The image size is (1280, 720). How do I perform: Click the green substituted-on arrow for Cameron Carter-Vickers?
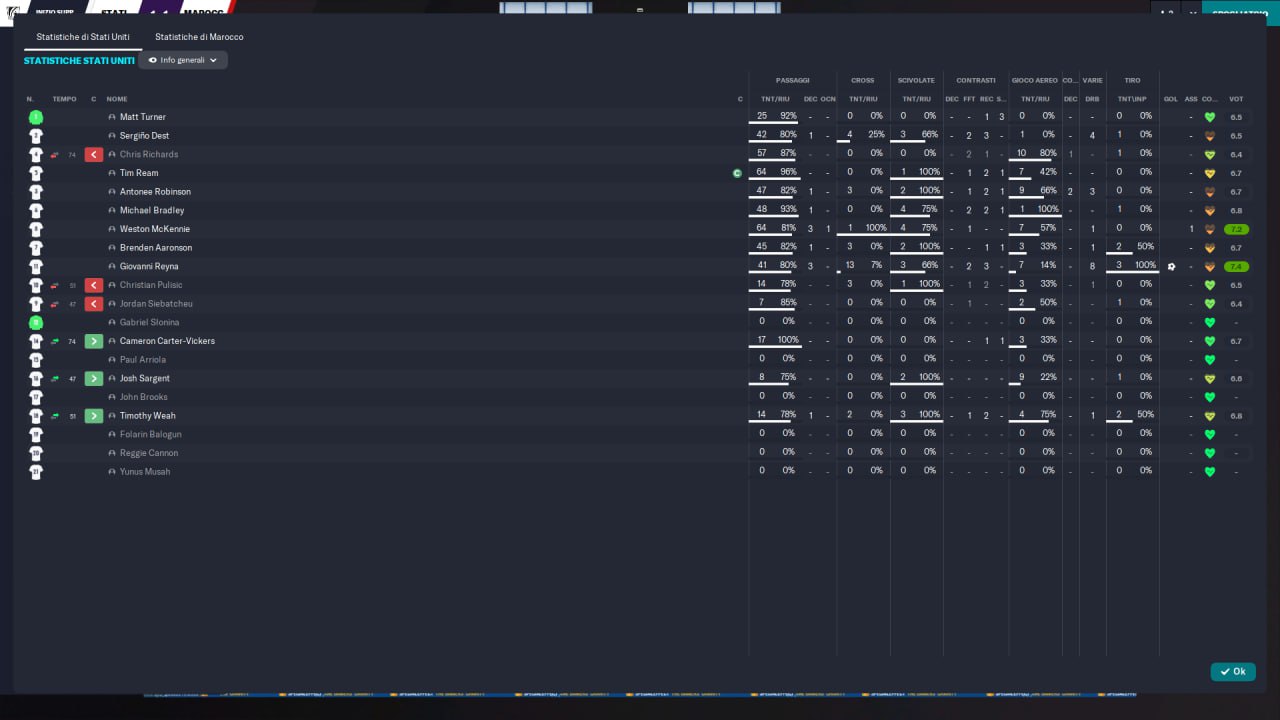pos(94,341)
